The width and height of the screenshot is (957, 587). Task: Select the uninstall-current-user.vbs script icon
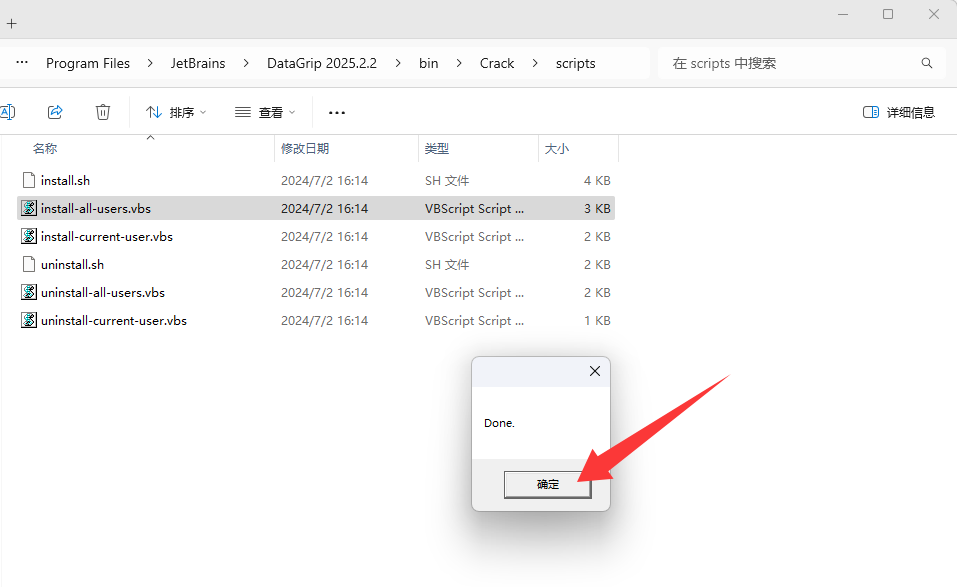click(29, 320)
